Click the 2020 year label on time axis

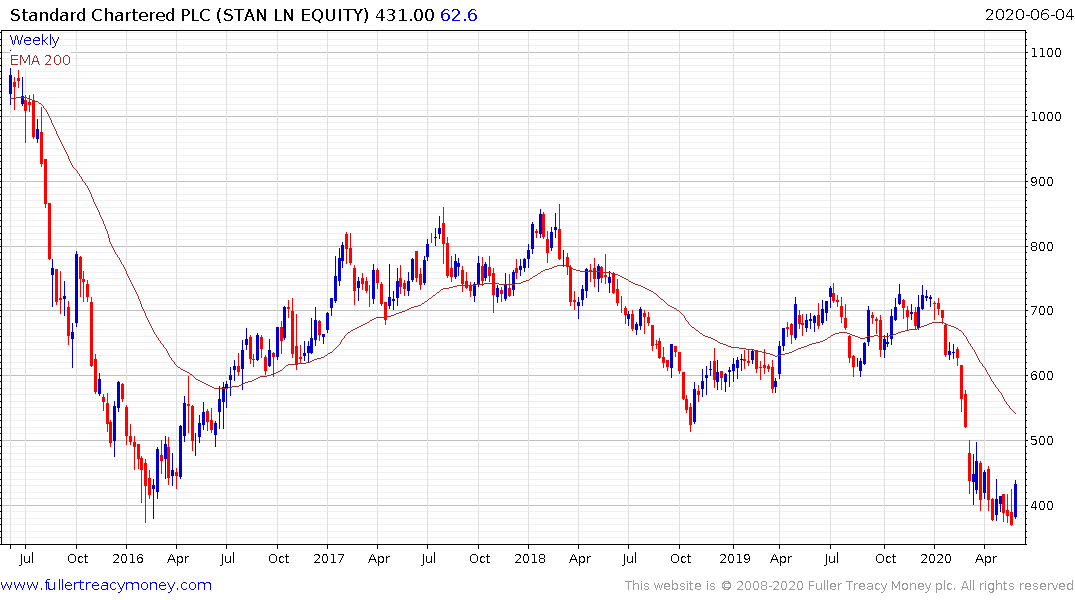click(x=936, y=559)
